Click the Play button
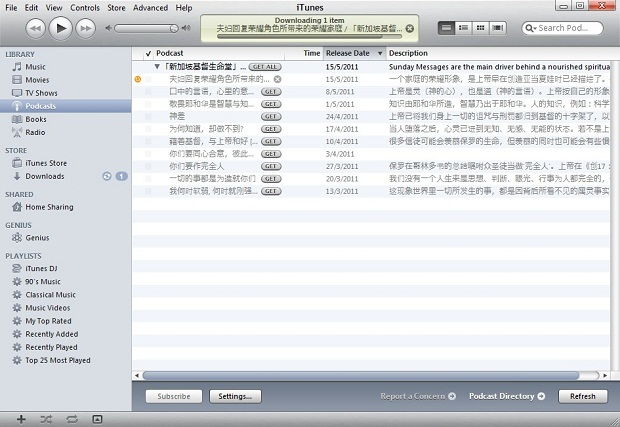This screenshot has height=427, width=620. click(x=60, y=28)
